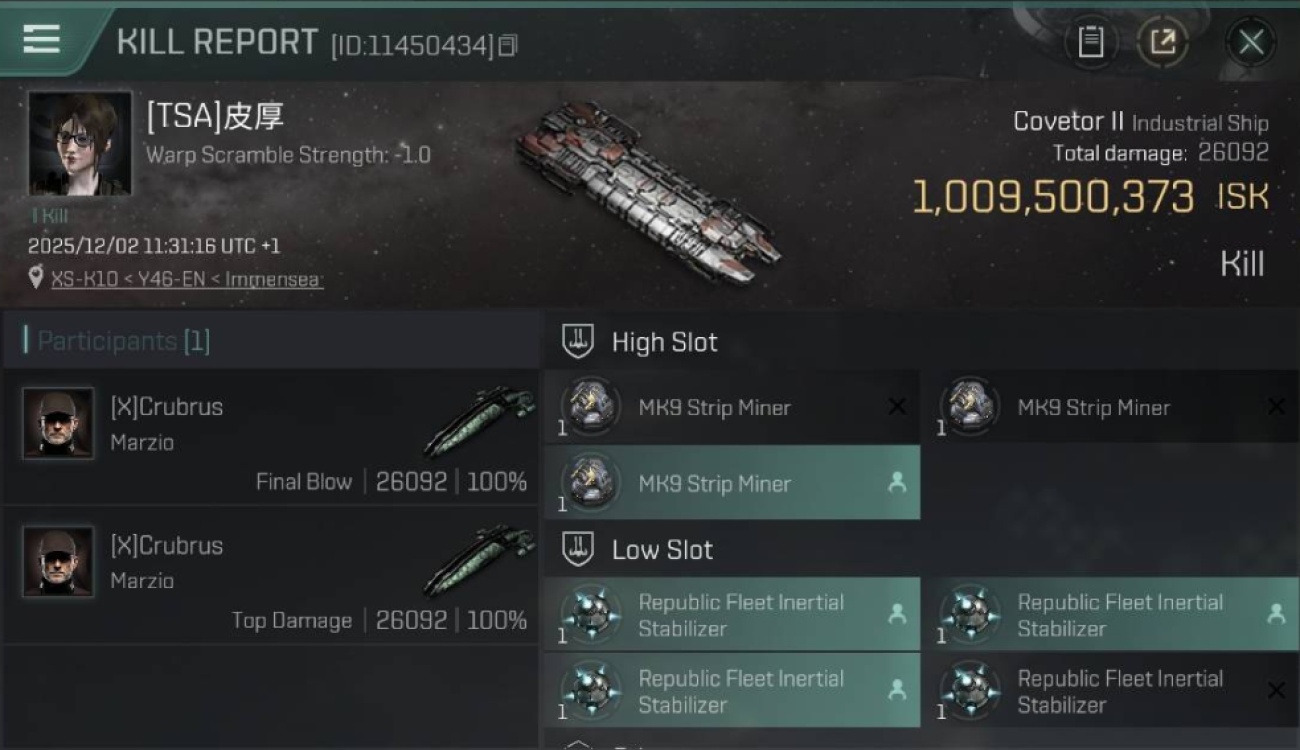Image resolution: width=1300 pixels, height=750 pixels.
Task: Click the Covetor II ship image
Action: (x=648, y=190)
